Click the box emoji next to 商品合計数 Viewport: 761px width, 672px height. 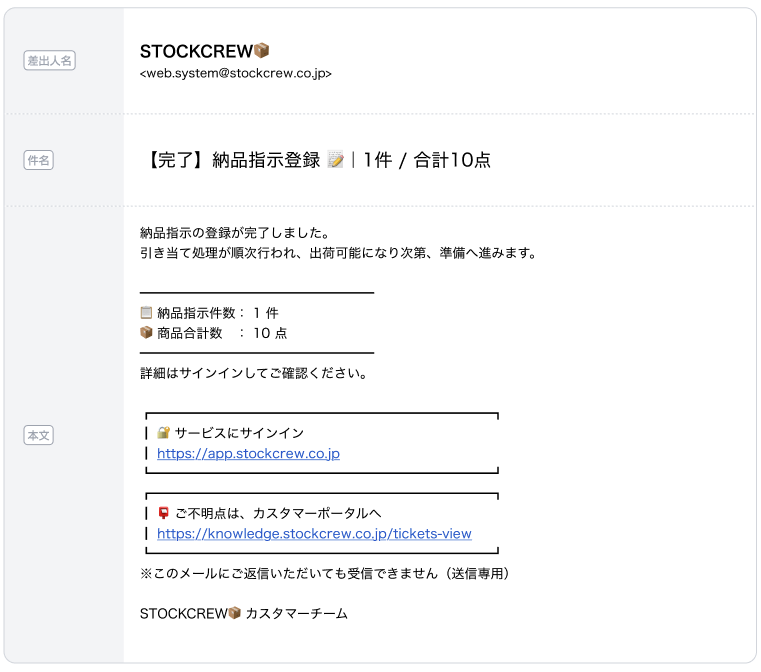(147, 333)
